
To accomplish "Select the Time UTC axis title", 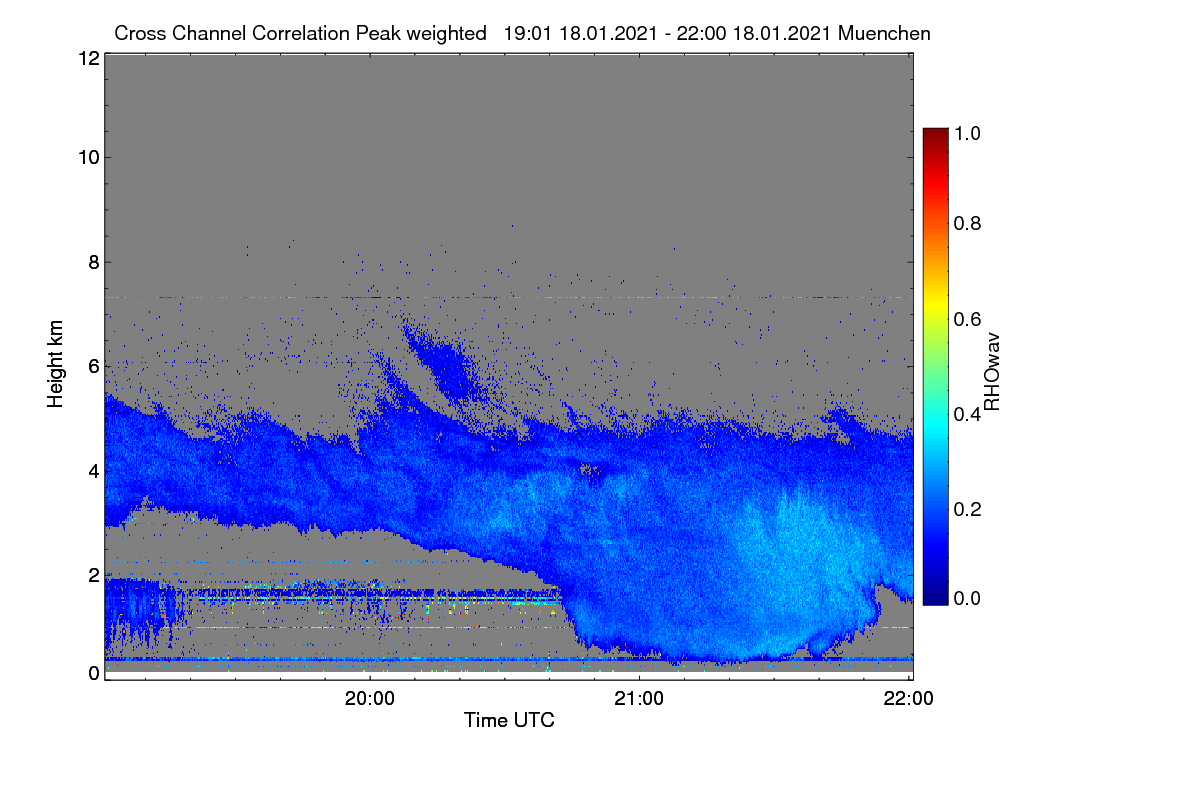I will click(x=509, y=720).
